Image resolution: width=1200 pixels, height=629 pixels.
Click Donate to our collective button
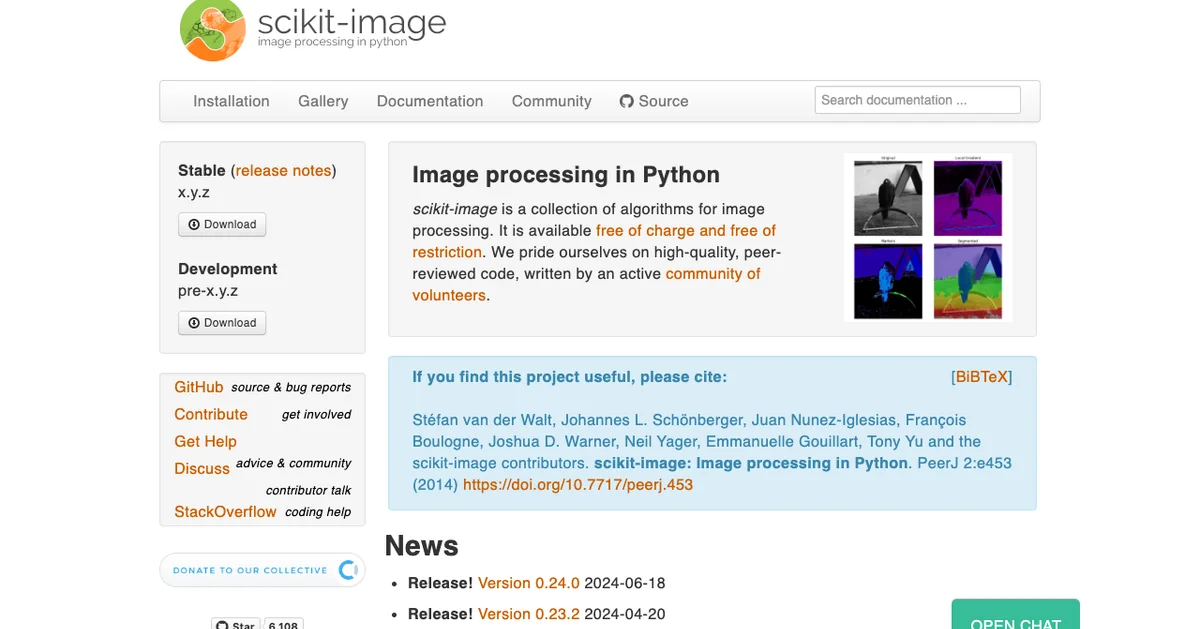[x=262, y=570]
